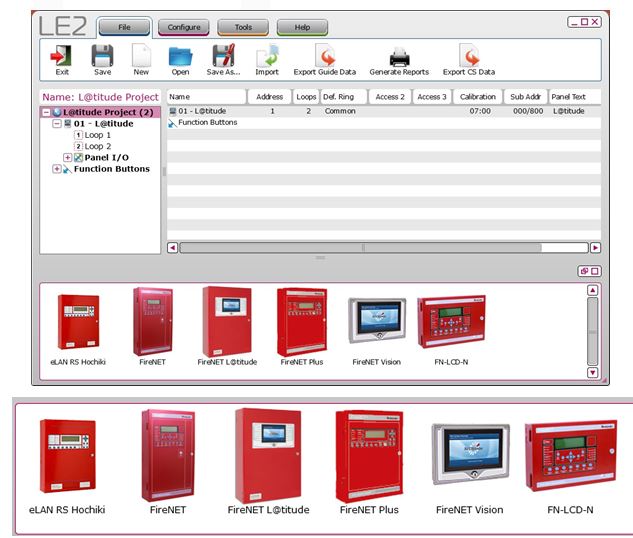Click the enlarged FireNET L@titude image
633x538 pixels.
click(x=268, y=455)
